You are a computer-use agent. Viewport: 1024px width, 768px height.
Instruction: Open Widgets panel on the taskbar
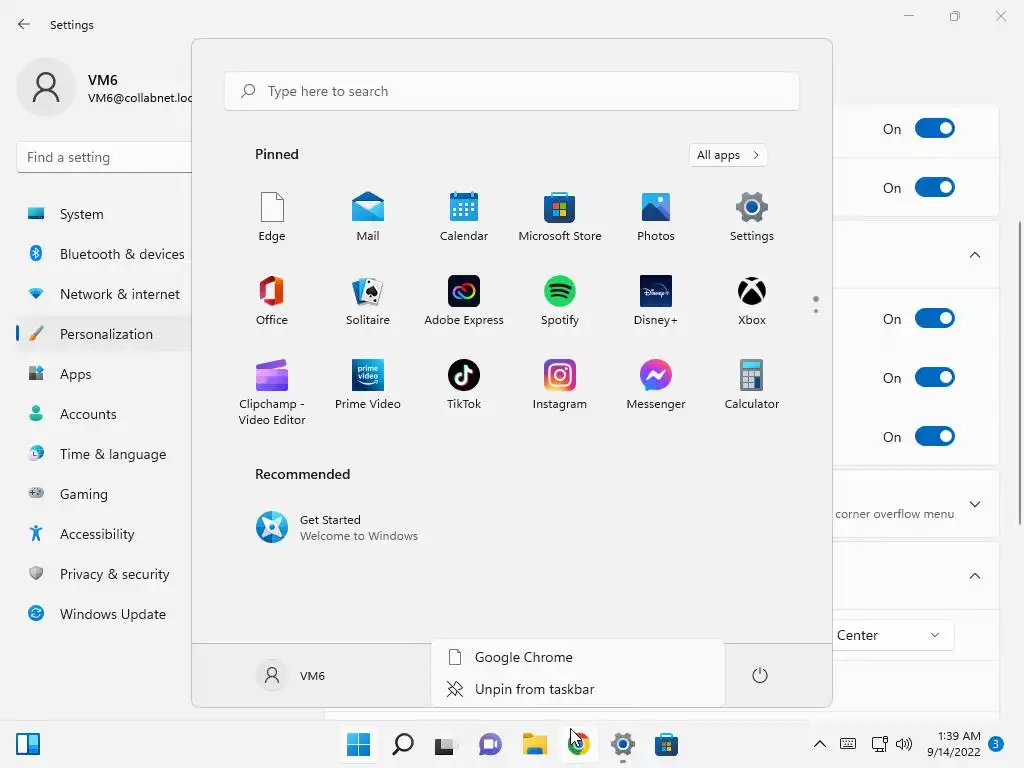coord(28,744)
